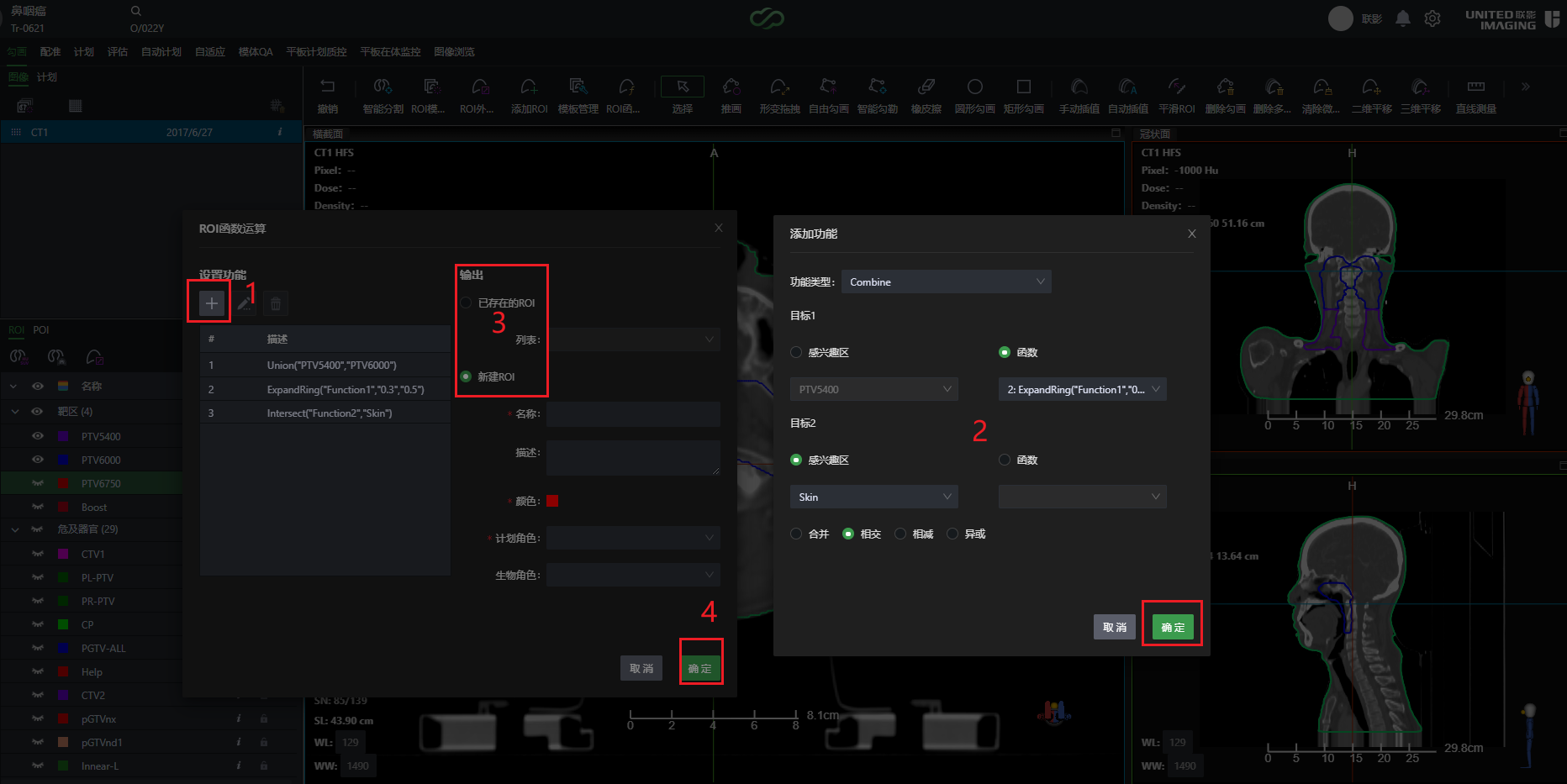Open the 自动计划 menu tab
The width and height of the screenshot is (1567, 784).
(161, 52)
